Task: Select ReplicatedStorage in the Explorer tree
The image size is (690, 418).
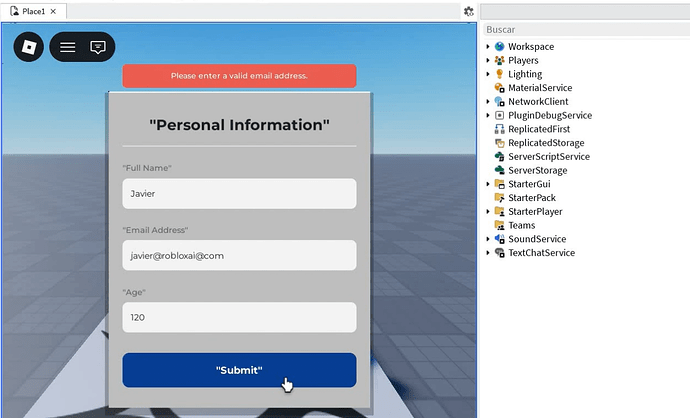Action: pyautogui.click(x=546, y=143)
